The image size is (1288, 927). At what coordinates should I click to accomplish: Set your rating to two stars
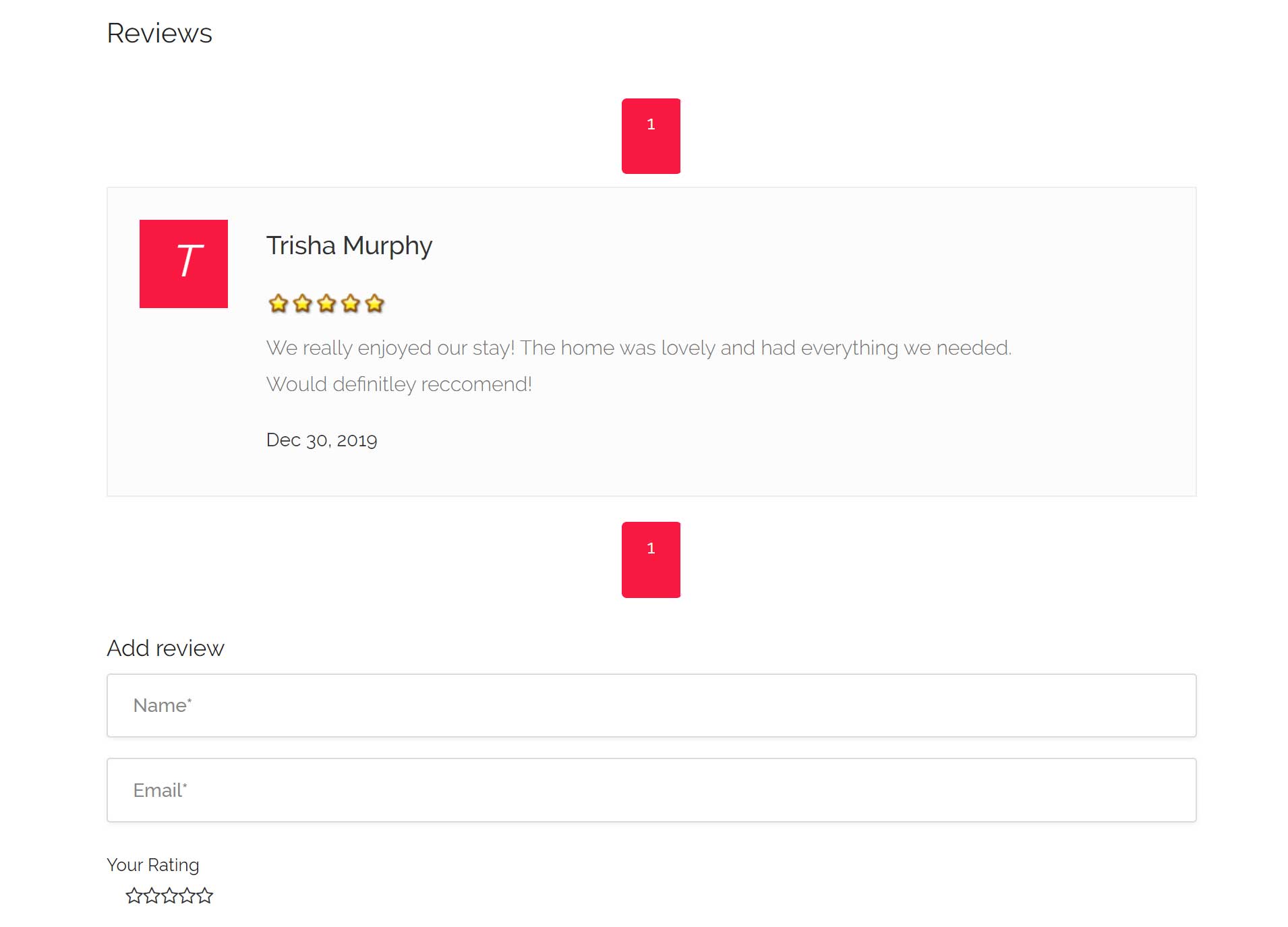coord(152,896)
